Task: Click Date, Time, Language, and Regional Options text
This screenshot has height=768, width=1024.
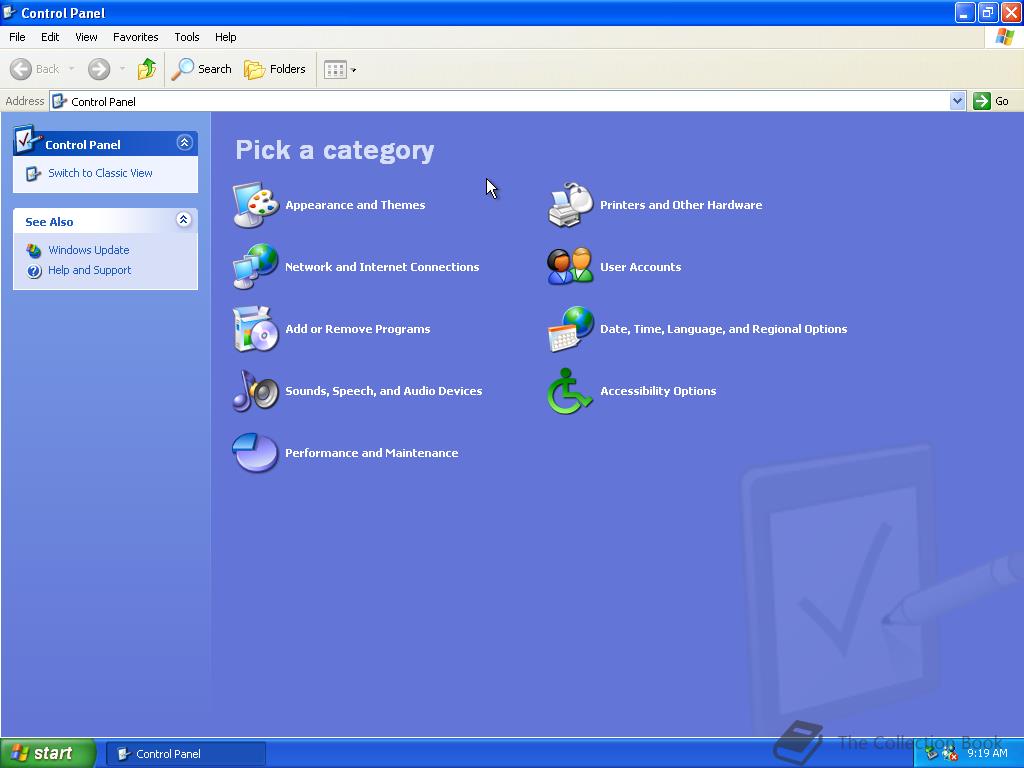Action: (x=724, y=329)
